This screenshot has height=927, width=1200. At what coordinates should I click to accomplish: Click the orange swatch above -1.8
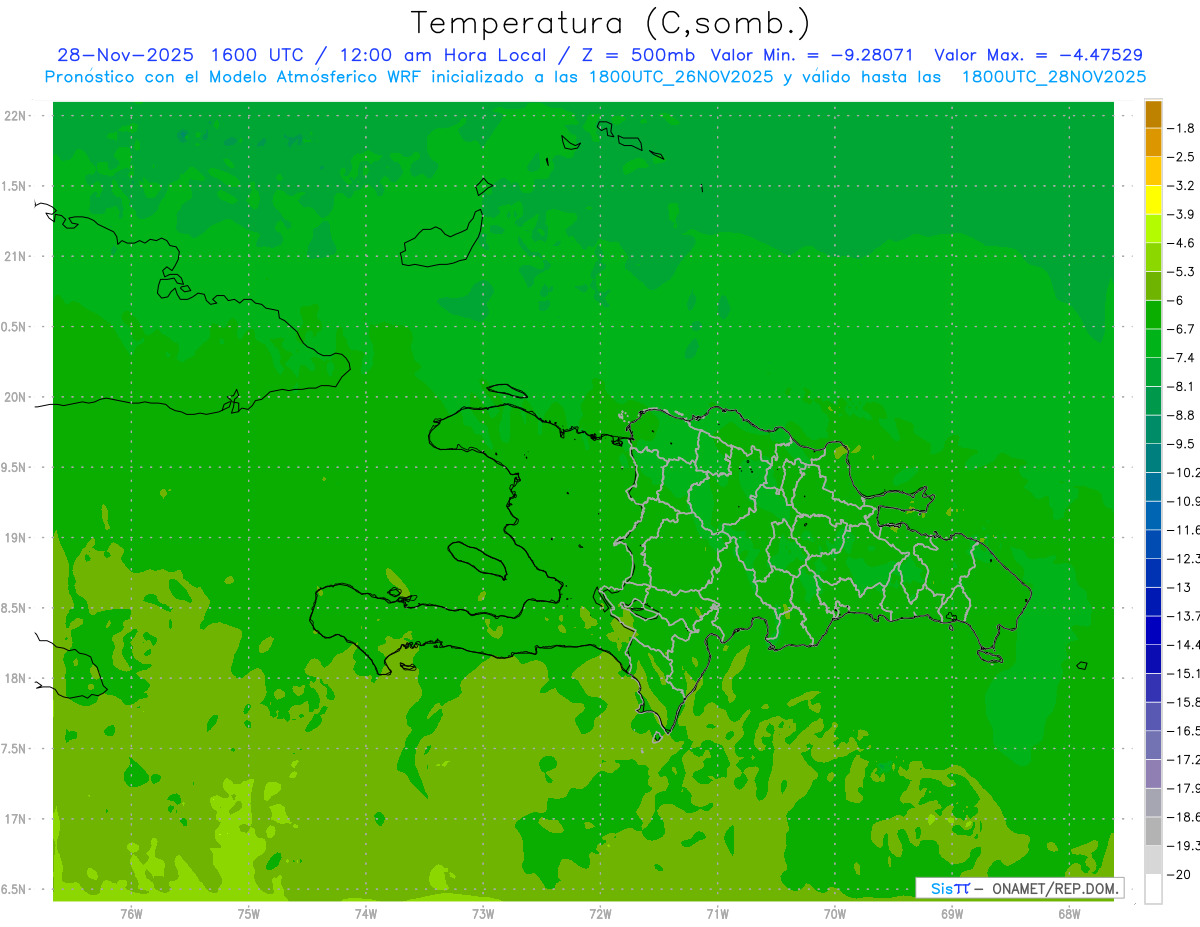(x=1153, y=114)
